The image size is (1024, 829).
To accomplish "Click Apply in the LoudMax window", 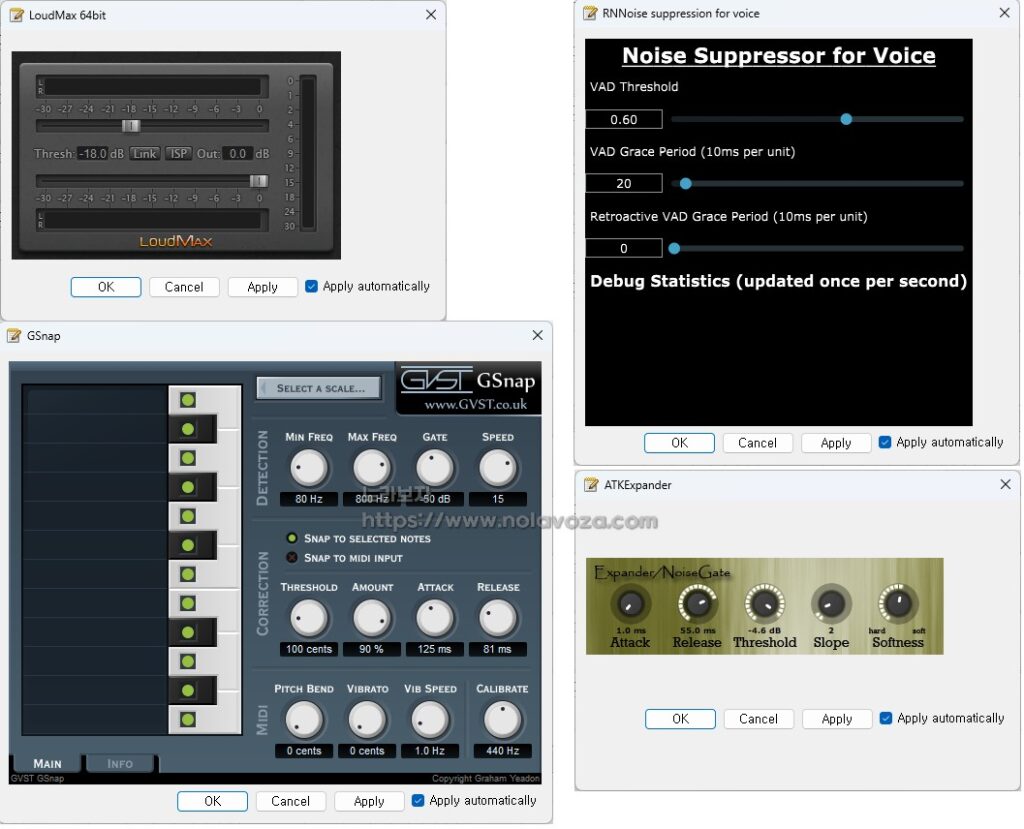I will (263, 287).
